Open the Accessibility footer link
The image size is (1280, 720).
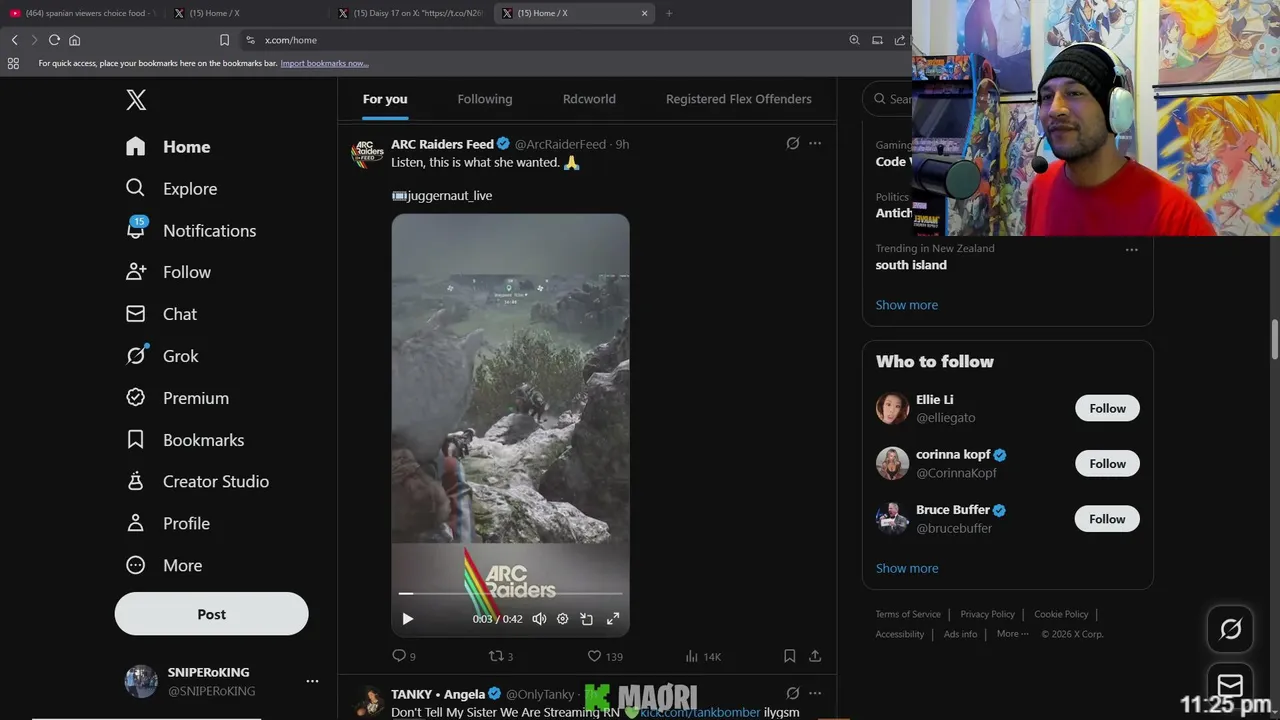coord(900,634)
